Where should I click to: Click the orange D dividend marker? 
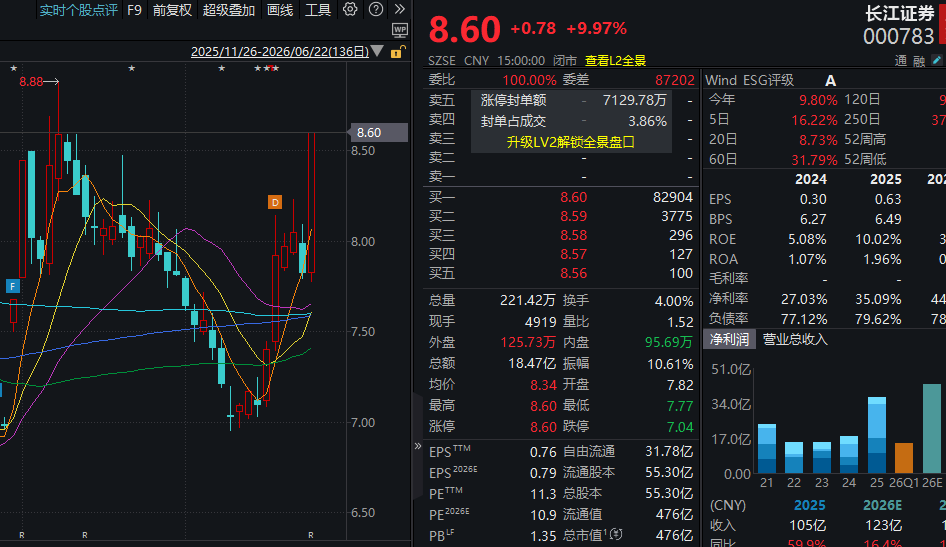click(275, 202)
